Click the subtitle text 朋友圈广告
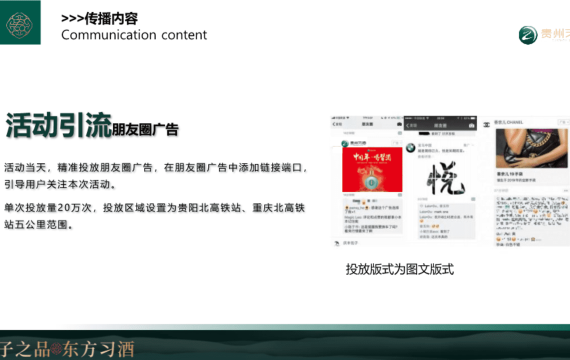The width and height of the screenshot is (570, 360). pyautogui.click(x=145, y=129)
